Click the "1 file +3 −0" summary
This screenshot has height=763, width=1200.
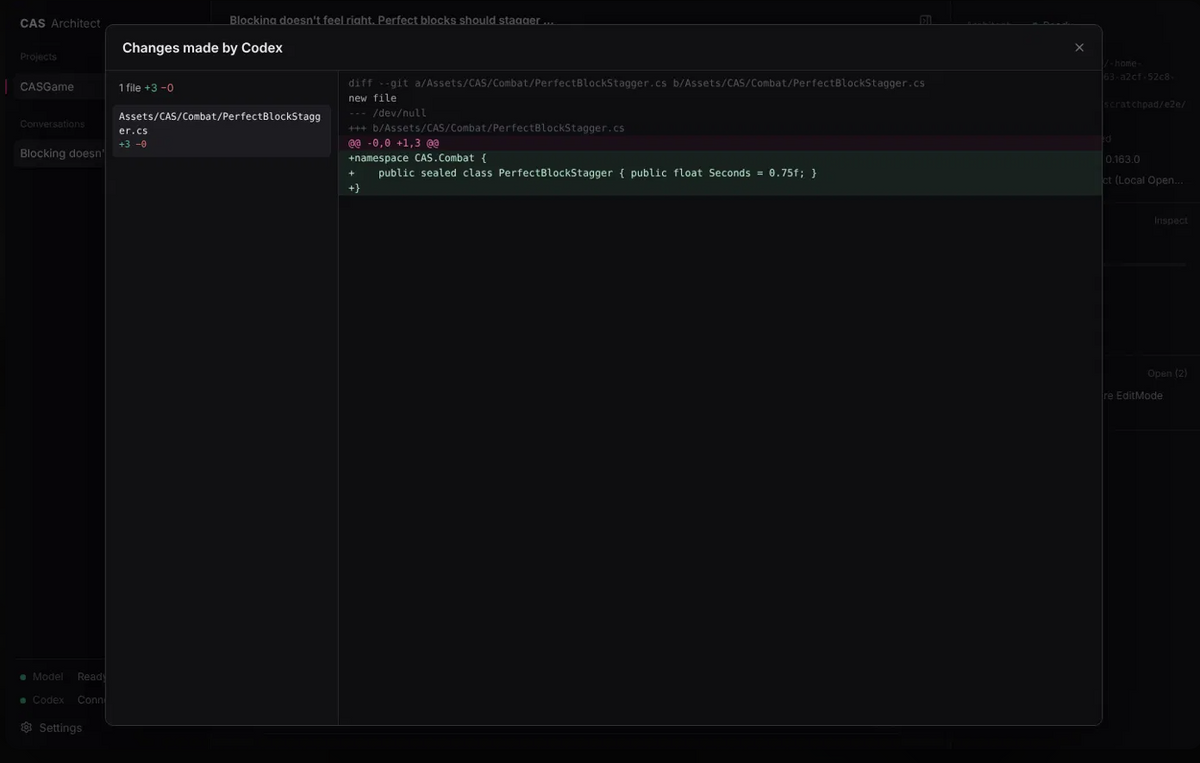(x=146, y=88)
